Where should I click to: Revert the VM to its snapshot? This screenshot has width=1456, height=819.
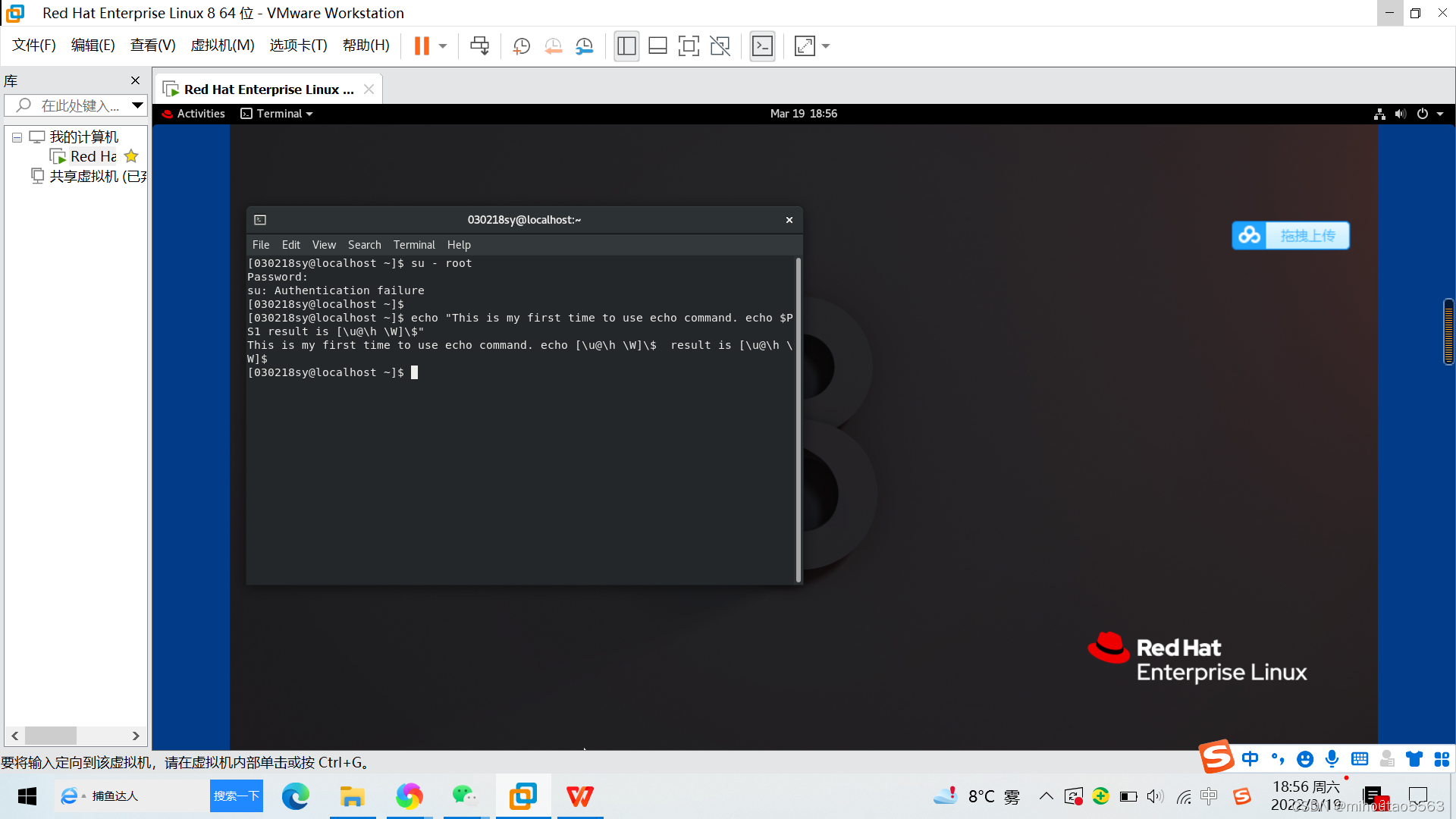[x=553, y=45]
